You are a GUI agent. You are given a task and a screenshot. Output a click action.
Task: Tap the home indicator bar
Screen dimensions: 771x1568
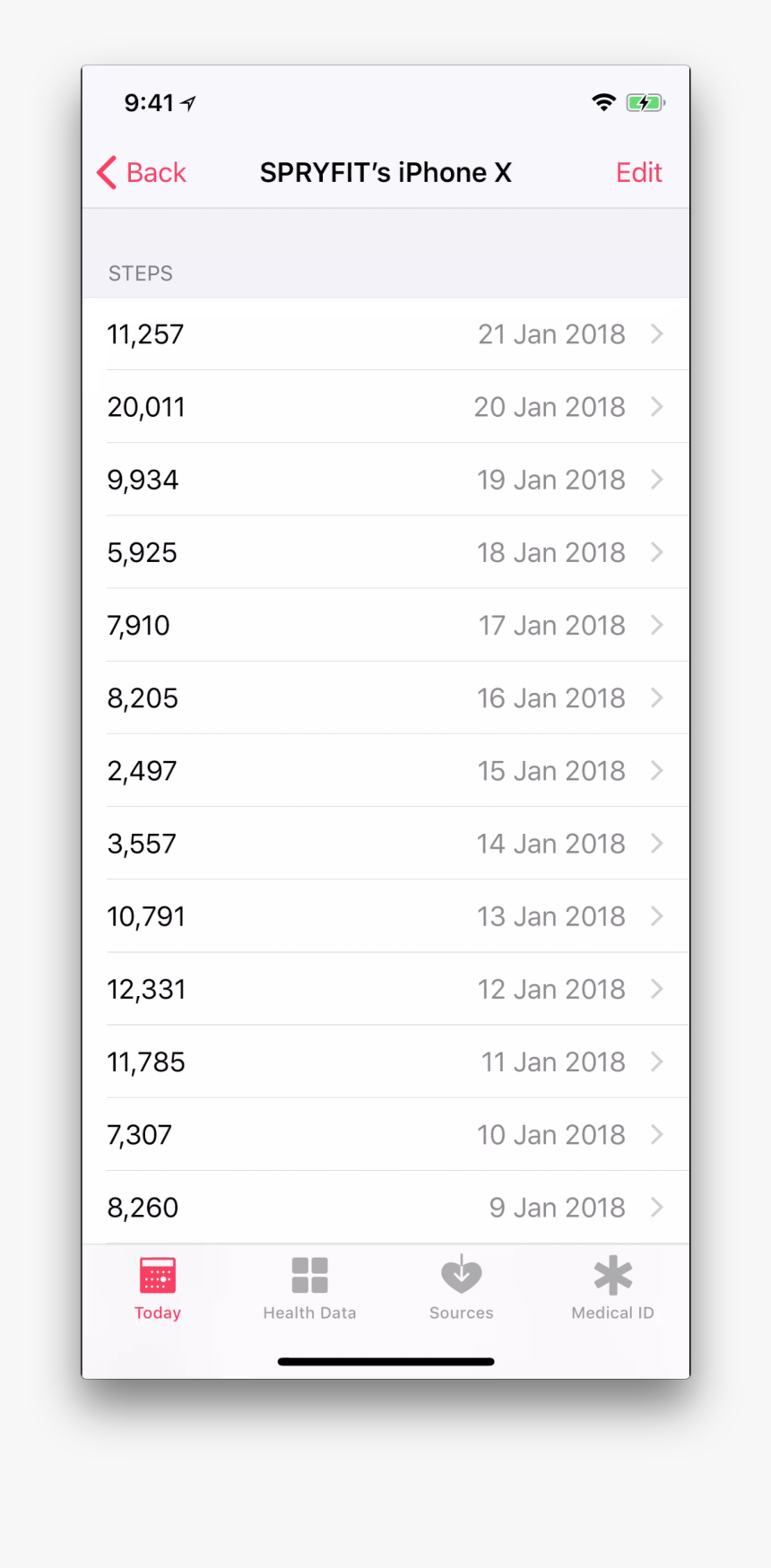point(385,1361)
